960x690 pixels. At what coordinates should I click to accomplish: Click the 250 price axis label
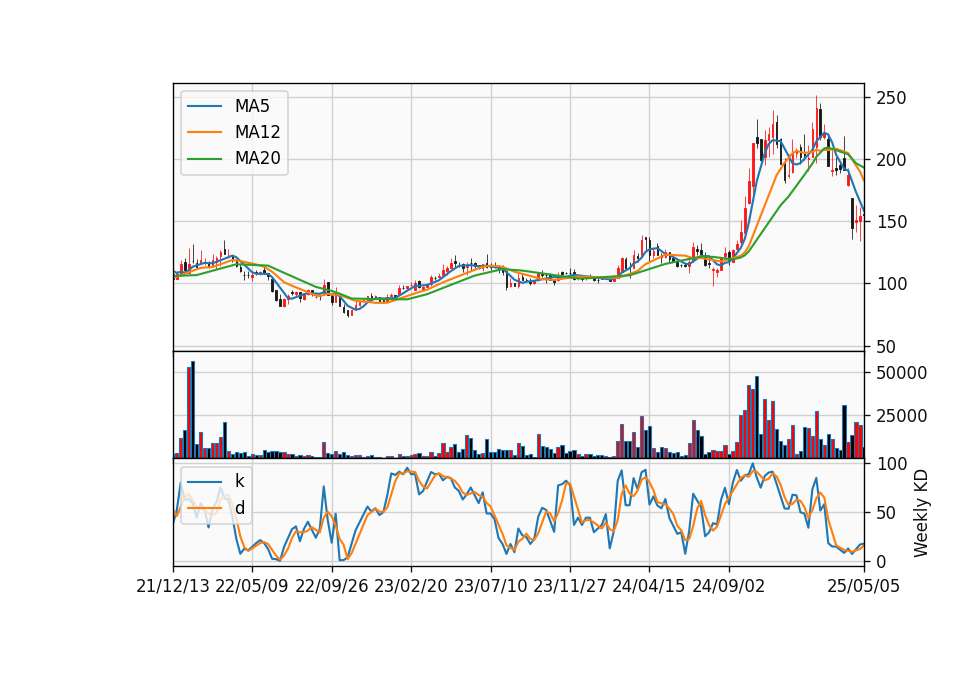tap(891, 98)
